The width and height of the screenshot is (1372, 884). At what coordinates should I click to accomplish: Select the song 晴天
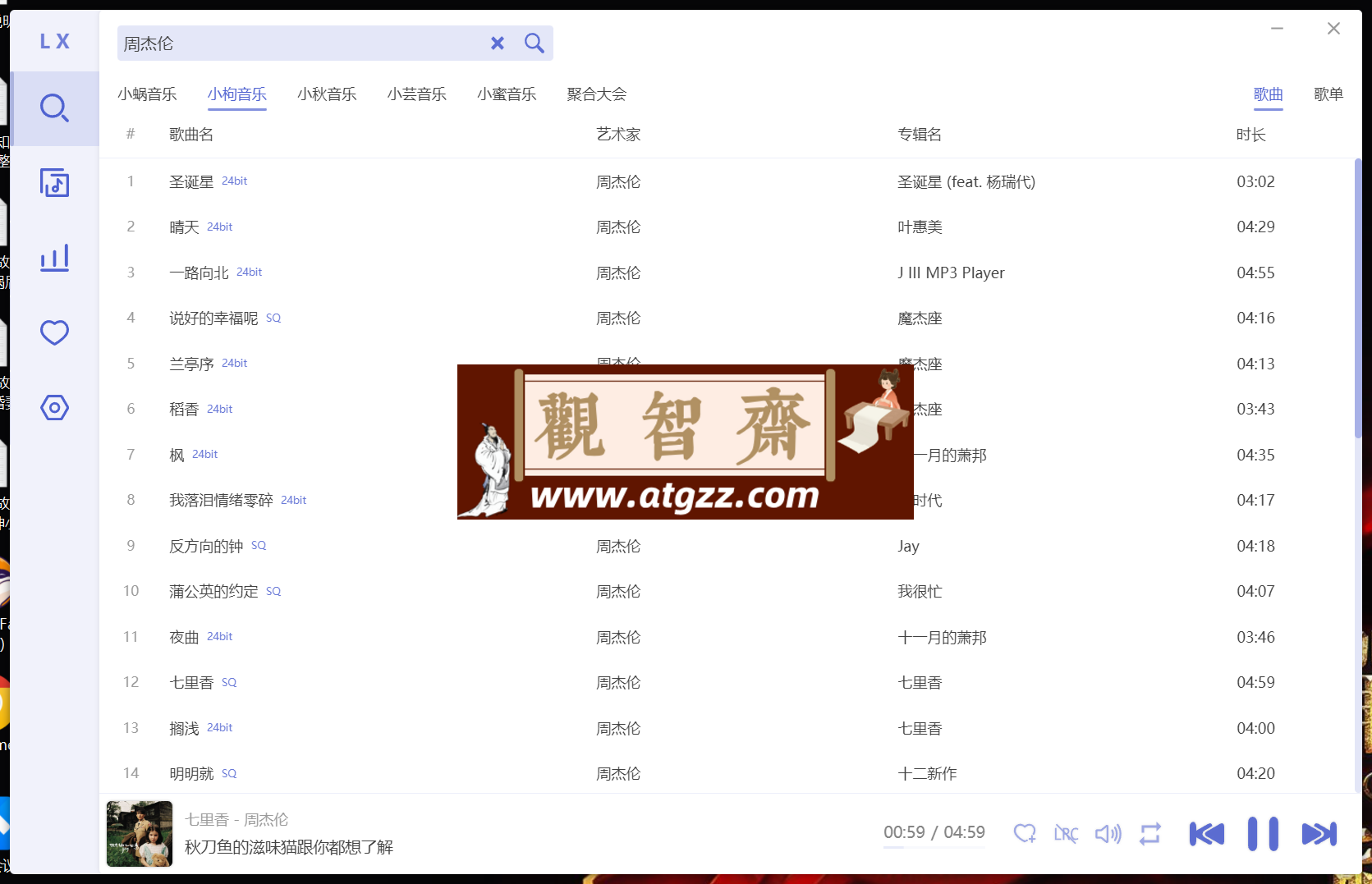(x=184, y=227)
